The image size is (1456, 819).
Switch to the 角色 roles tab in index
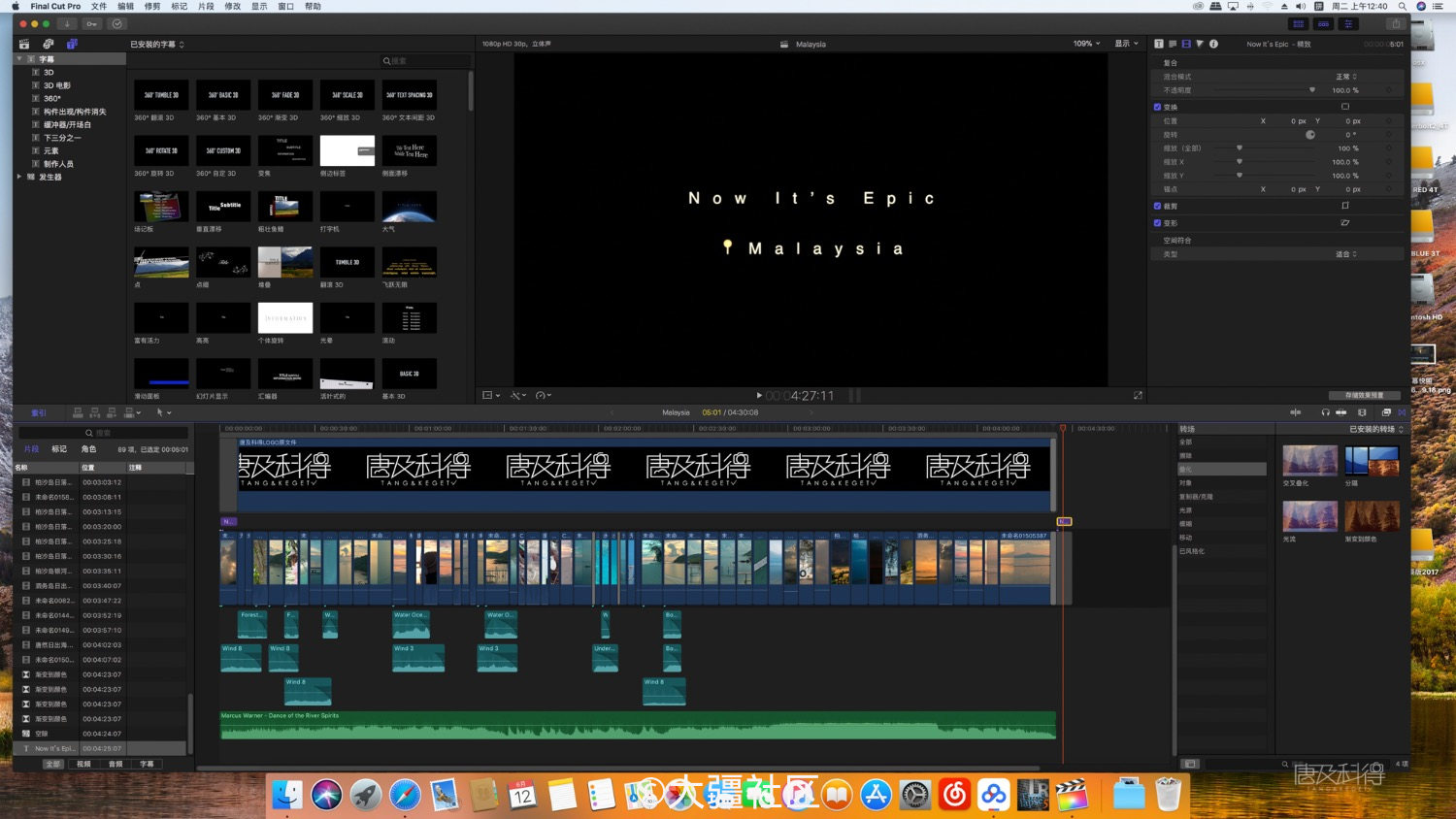(88, 449)
